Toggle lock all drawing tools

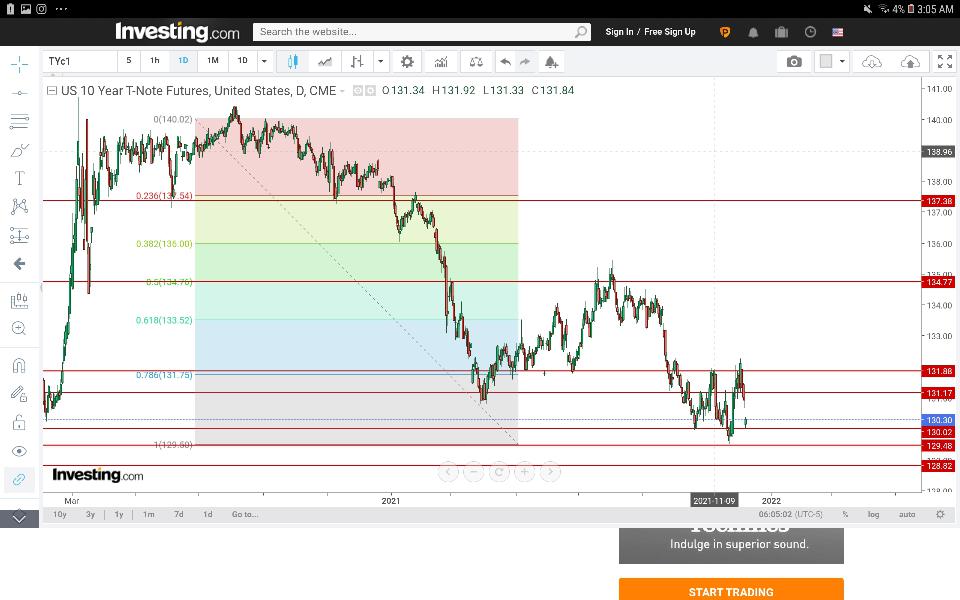19,422
